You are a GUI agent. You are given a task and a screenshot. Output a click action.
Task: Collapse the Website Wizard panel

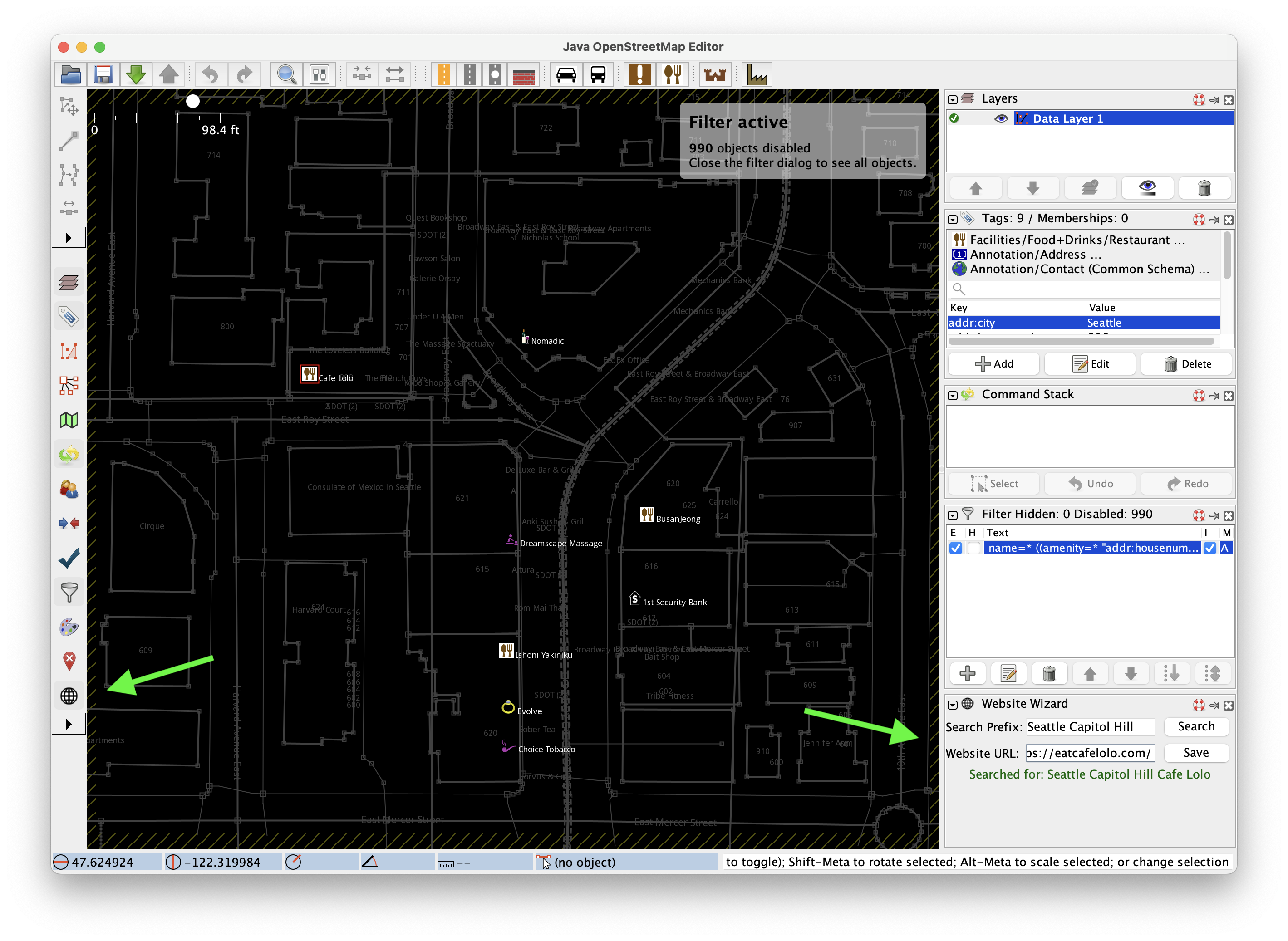click(x=953, y=705)
